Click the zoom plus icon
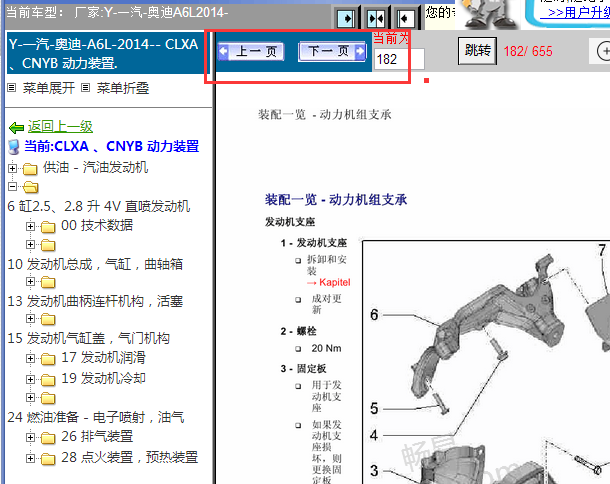Screen dimensions: 610x484 point(604,51)
